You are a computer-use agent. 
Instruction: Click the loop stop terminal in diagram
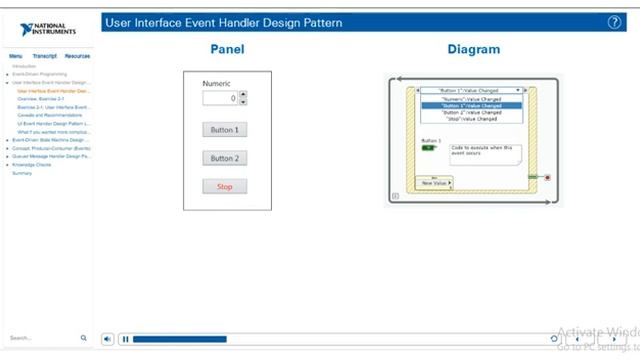[547, 178]
